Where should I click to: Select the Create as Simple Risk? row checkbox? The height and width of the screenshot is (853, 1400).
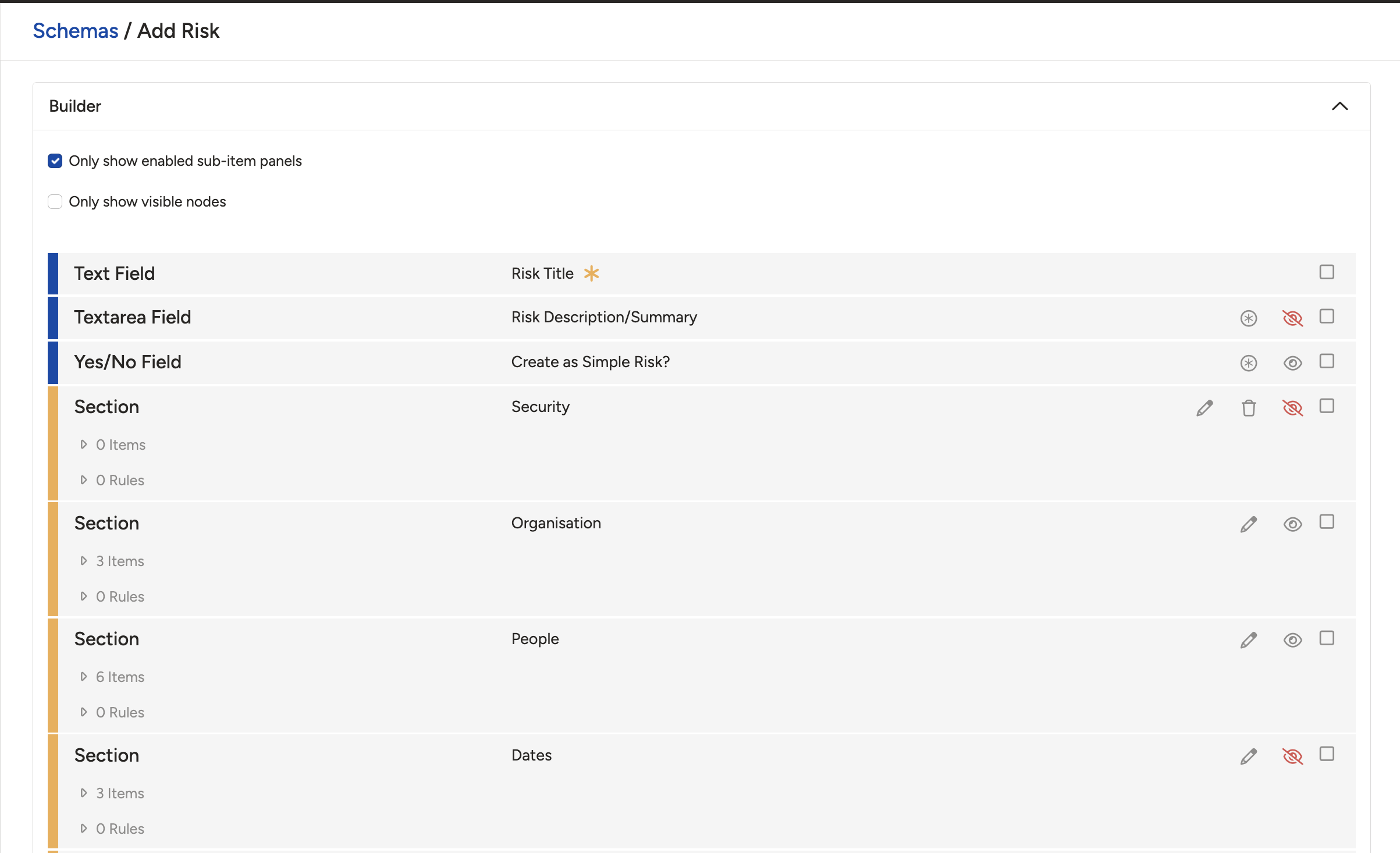point(1327,361)
